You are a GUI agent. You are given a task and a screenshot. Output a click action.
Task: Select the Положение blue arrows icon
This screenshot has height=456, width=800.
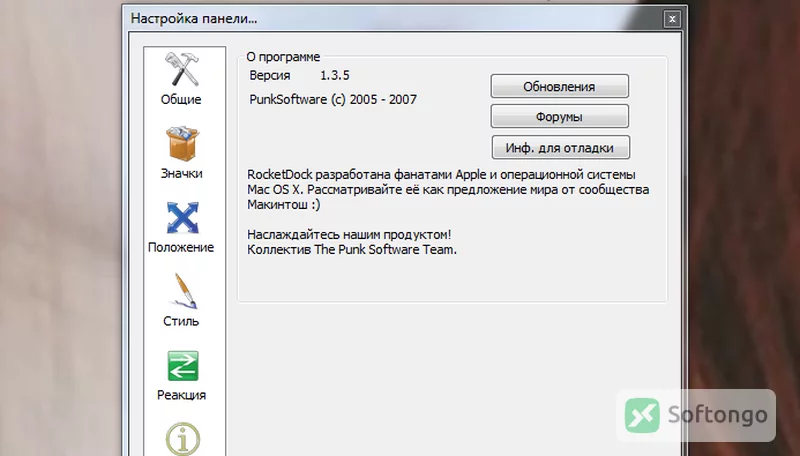click(182, 218)
